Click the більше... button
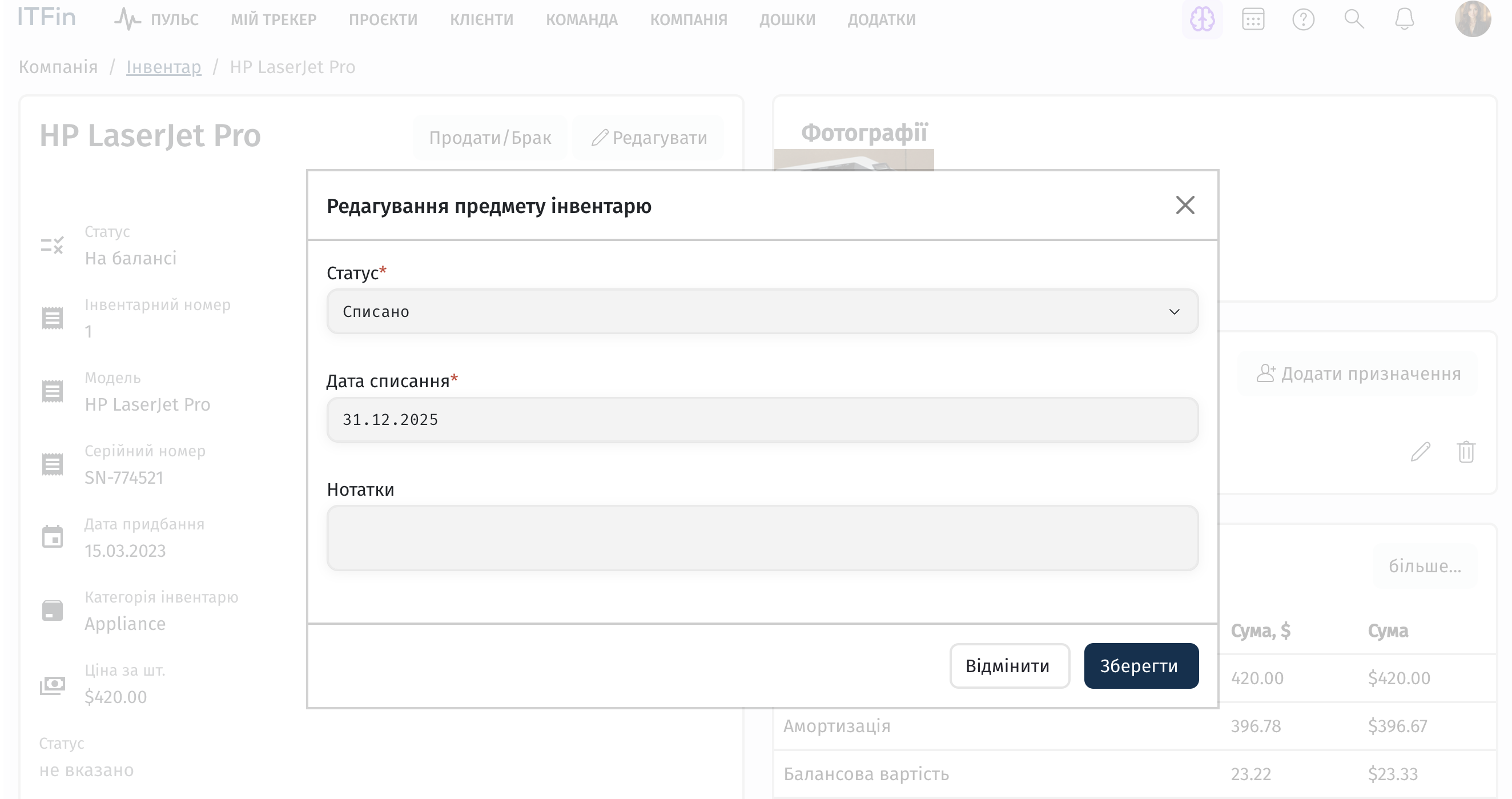1512x799 pixels. pos(1425,567)
